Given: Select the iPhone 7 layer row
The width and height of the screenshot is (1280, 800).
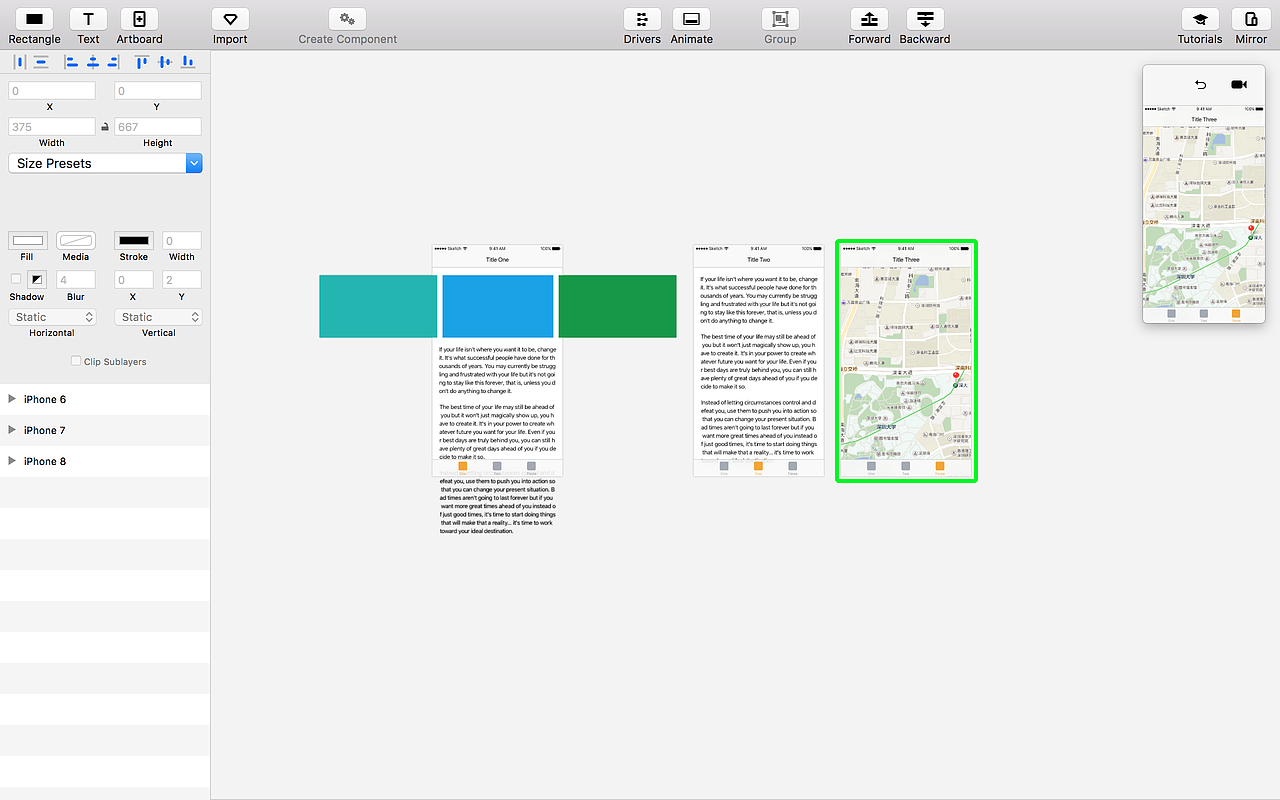Looking at the screenshot, I should (105, 430).
